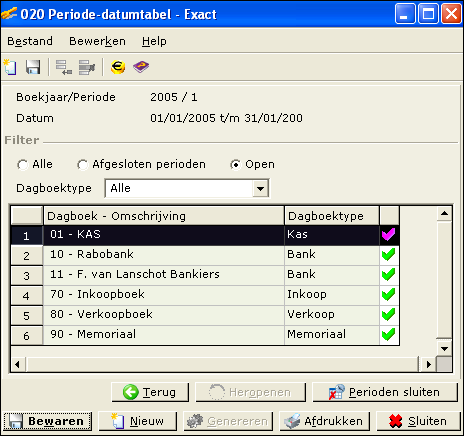Open the Bewerken menu

coord(97,41)
